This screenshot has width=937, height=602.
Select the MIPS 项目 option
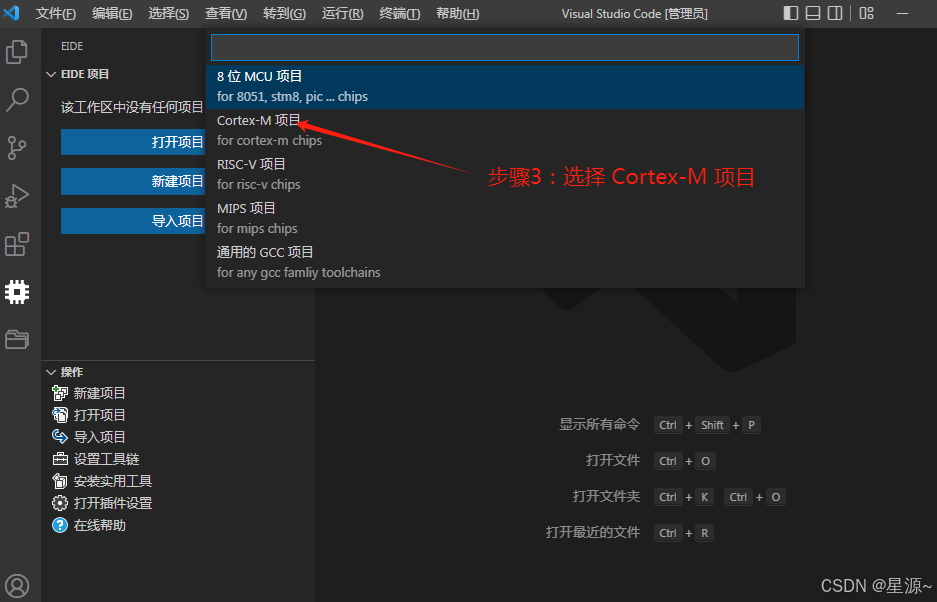pyautogui.click(x=504, y=218)
